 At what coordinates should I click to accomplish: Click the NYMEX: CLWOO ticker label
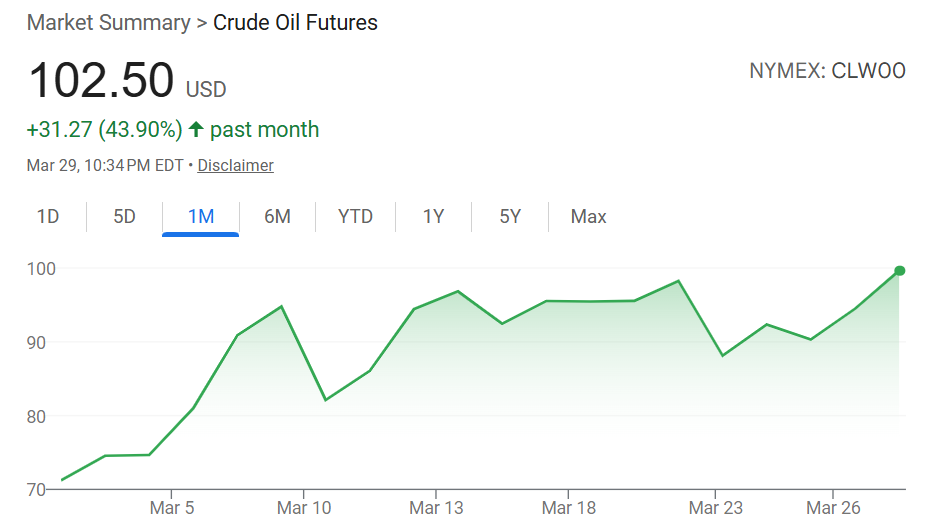(x=827, y=71)
